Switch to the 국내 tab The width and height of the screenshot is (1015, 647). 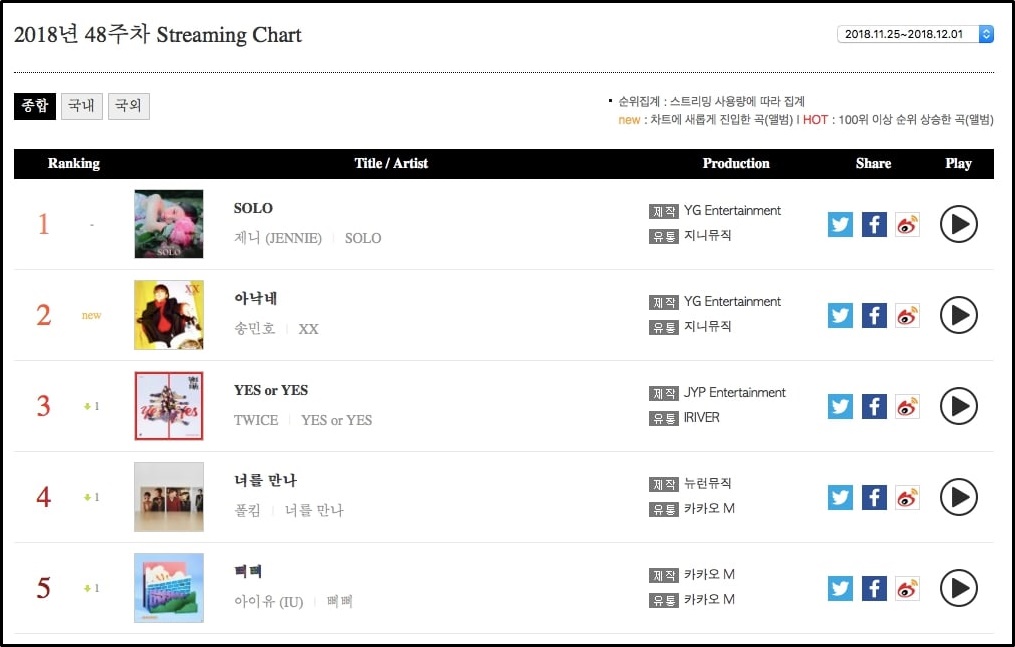81,105
